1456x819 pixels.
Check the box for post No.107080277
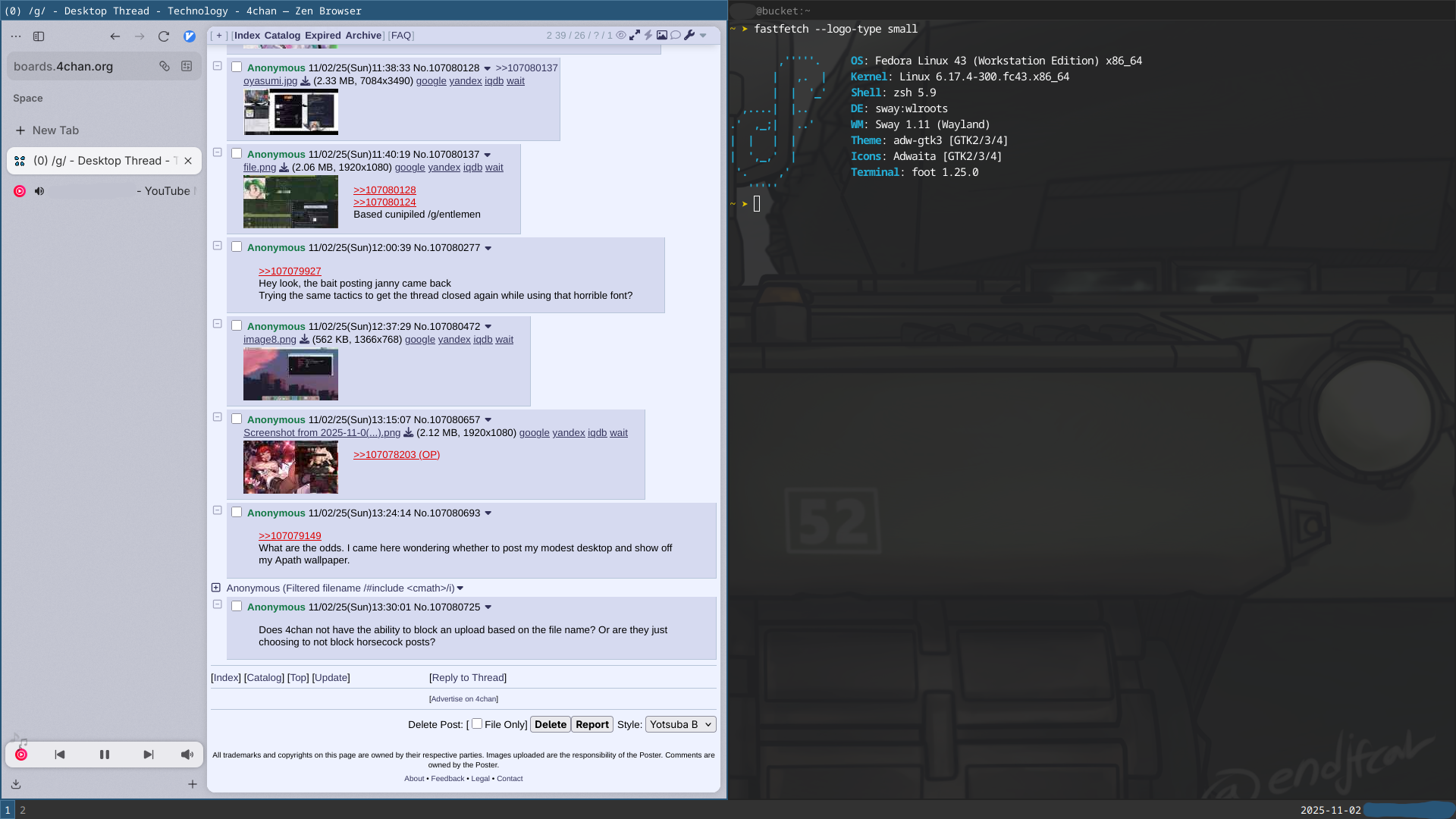237,247
